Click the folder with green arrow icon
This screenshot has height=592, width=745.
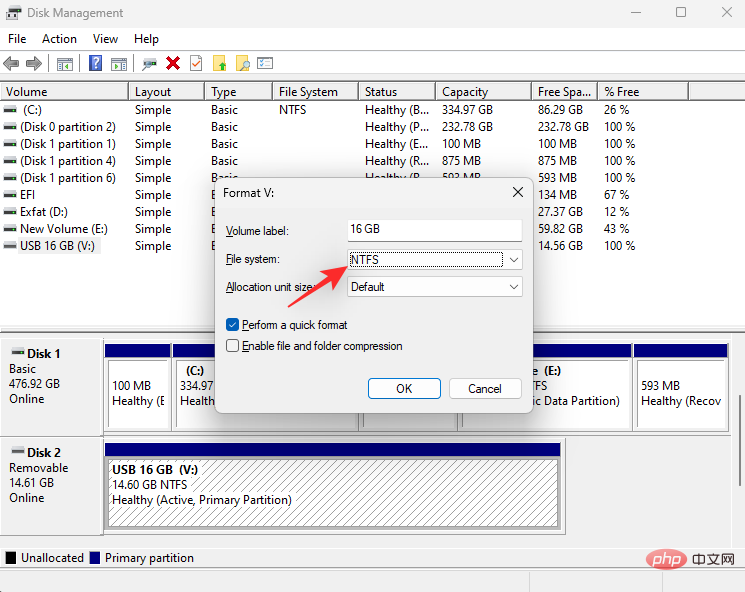tap(220, 63)
